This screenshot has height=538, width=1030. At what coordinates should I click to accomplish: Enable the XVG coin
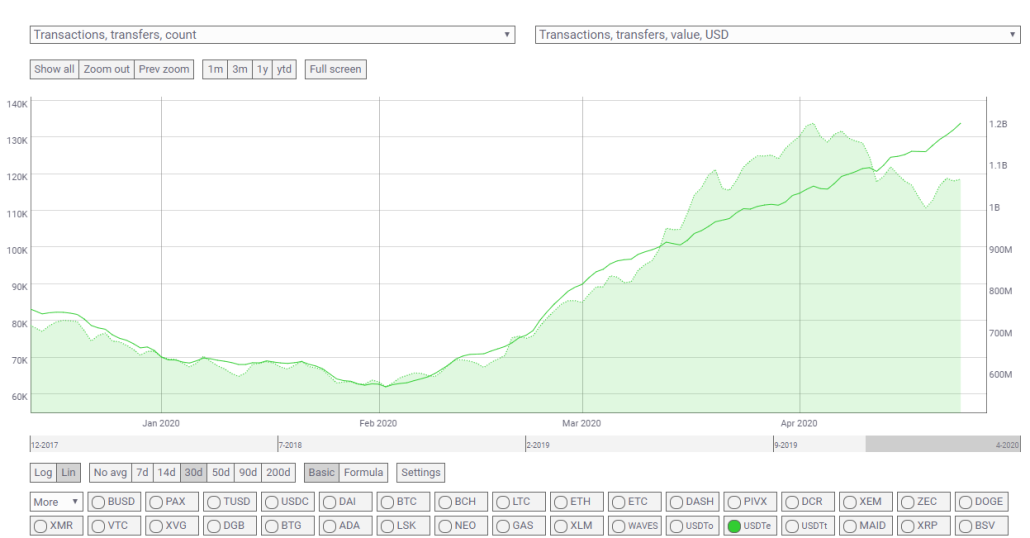click(x=172, y=526)
